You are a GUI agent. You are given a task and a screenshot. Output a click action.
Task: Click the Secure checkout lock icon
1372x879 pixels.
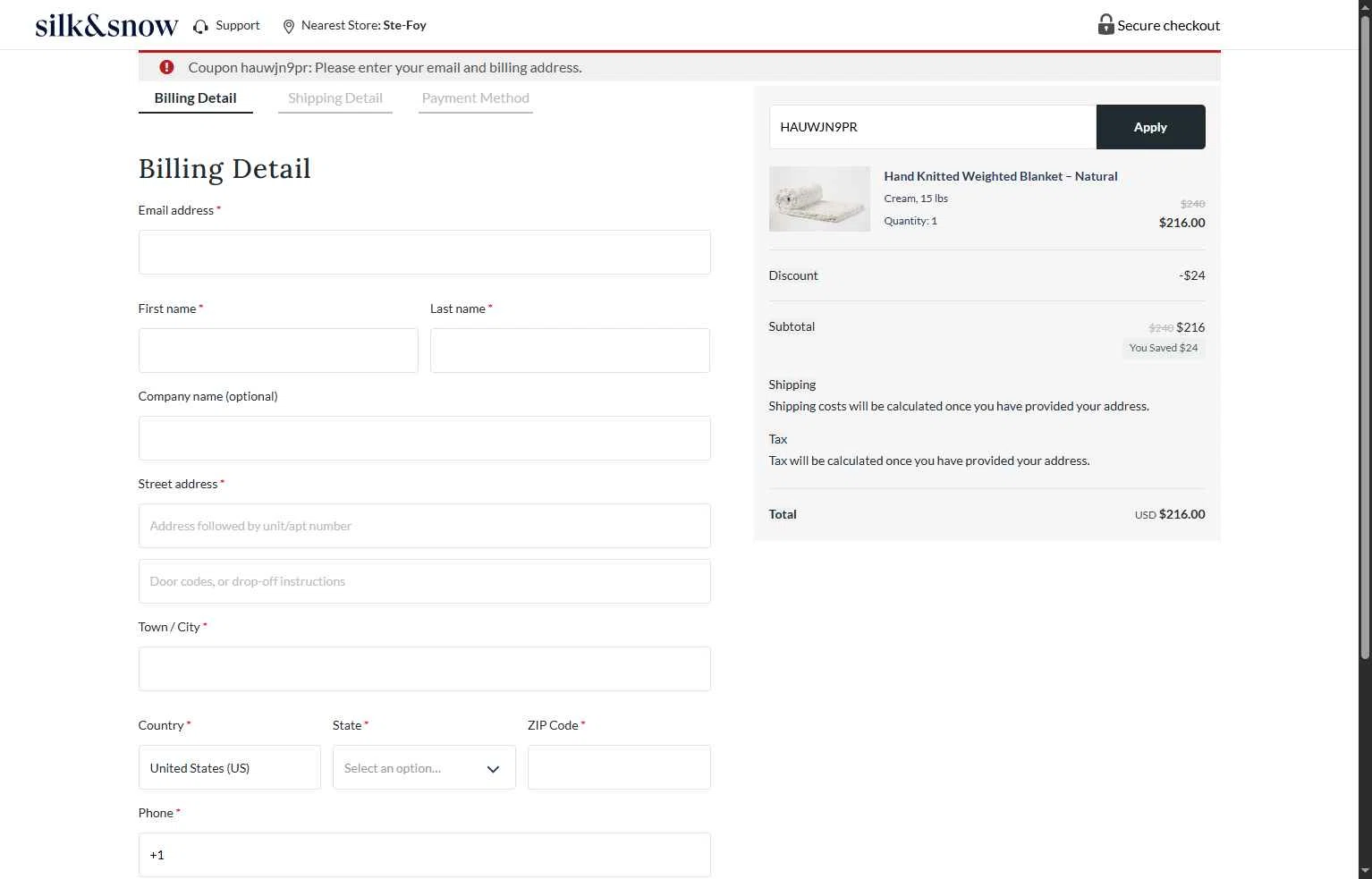[x=1105, y=24]
